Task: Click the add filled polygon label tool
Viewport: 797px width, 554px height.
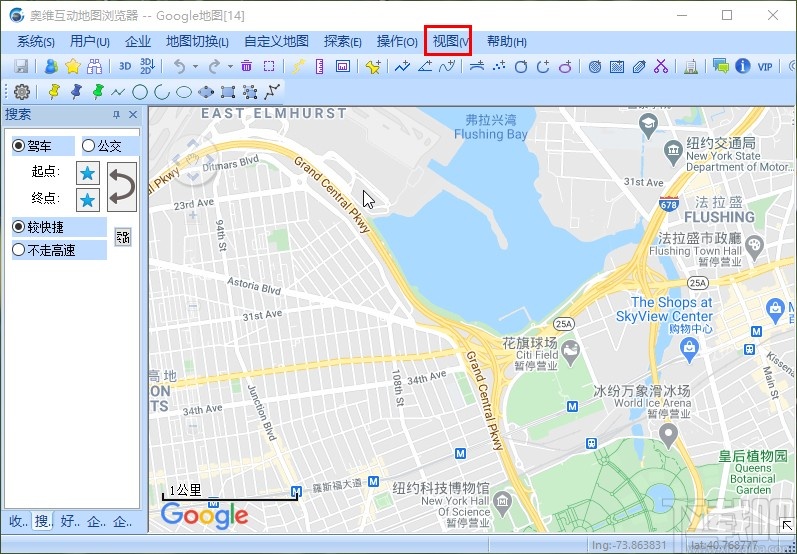Action: pos(639,66)
